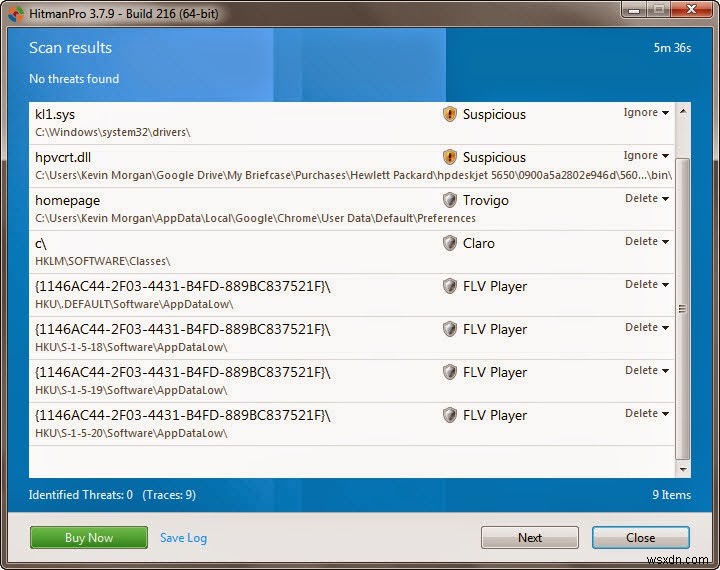Click the Close button at bottom
The height and width of the screenshot is (570, 720).
pos(641,537)
